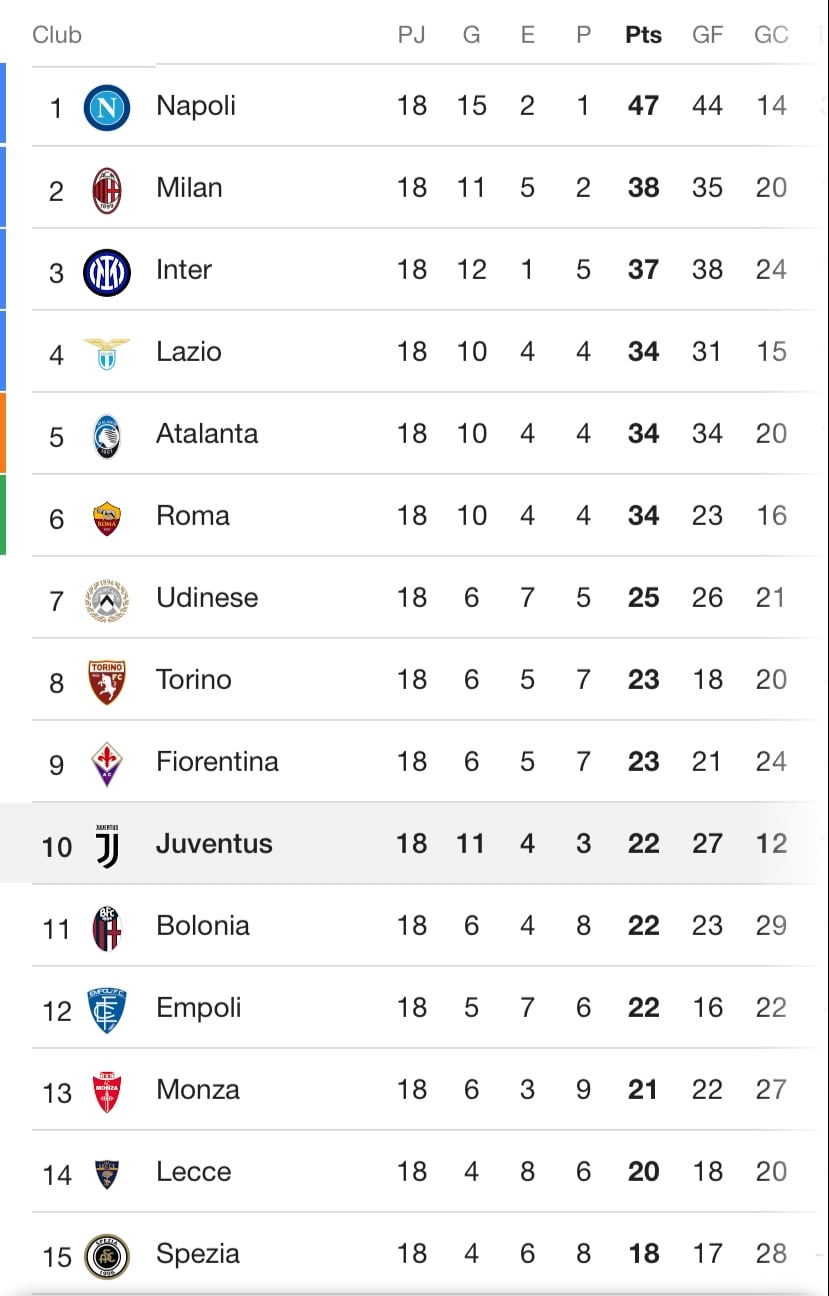Click the Roma club crest
This screenshot has width=829, height=1296.
(106, 517)
